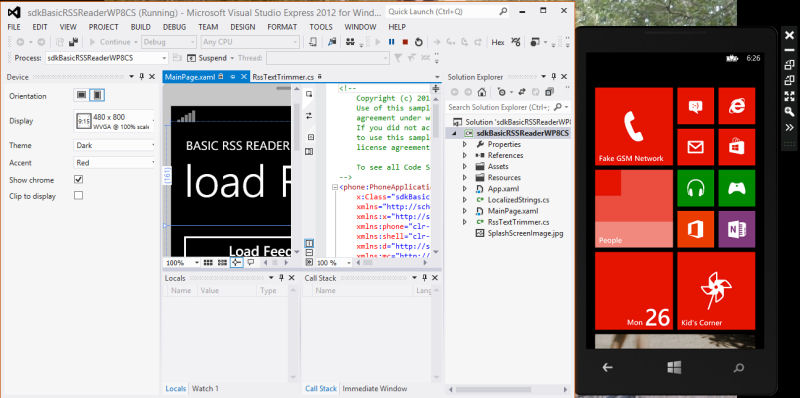The height and width of the screenshot is (398, 800).
Task: Open Messaging tile on emulator
Action: click(x=695, y=106)
